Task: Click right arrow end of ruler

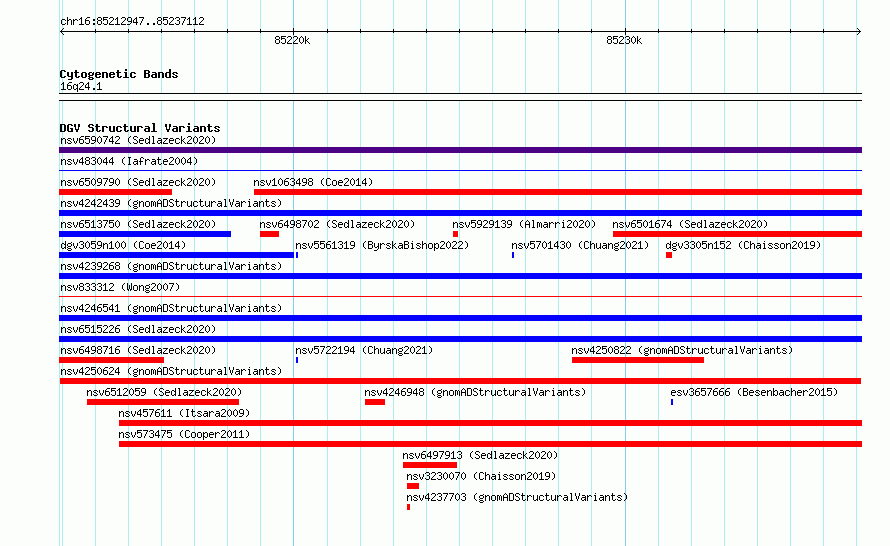Action: [859, 32]
